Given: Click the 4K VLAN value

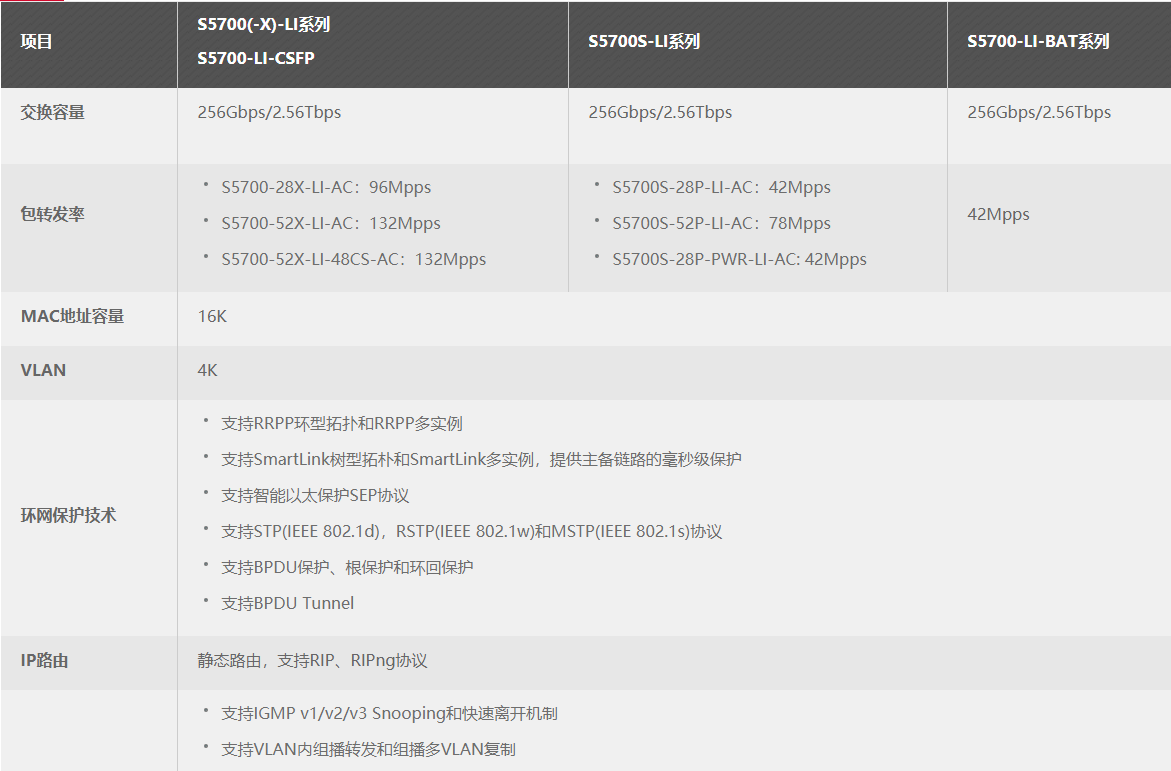Looking at the screenshot, I should pos(207,370).
